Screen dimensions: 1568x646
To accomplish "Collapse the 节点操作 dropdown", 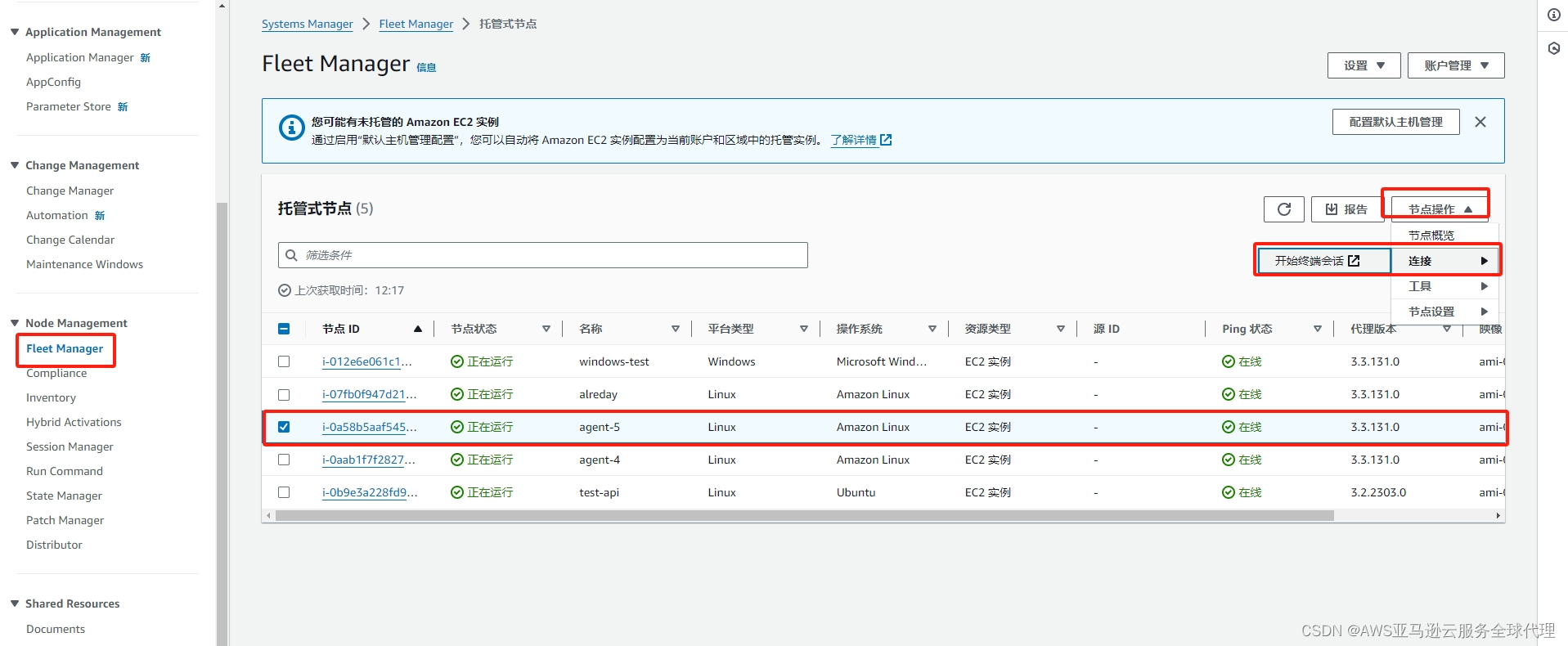I will 1440,209.
